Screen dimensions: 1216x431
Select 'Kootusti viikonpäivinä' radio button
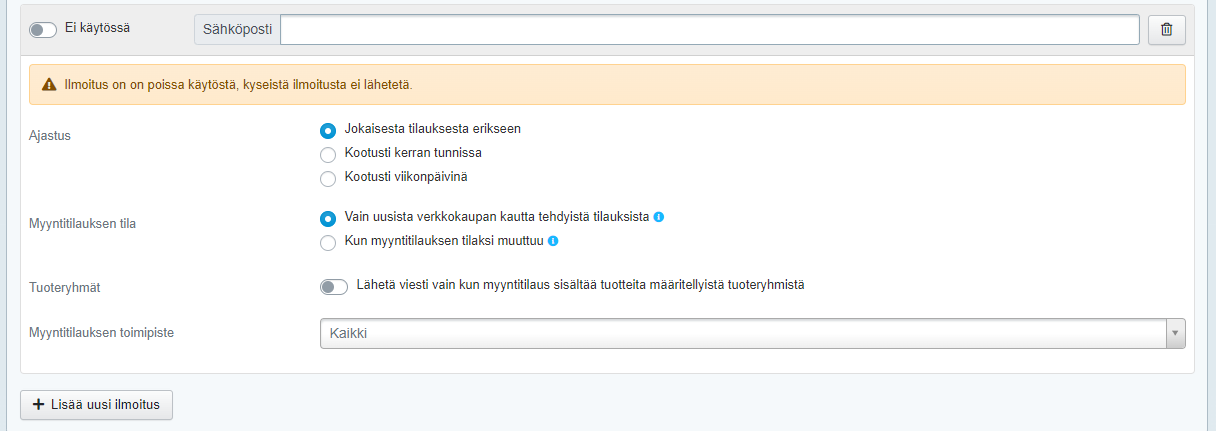tap(327, 179)
